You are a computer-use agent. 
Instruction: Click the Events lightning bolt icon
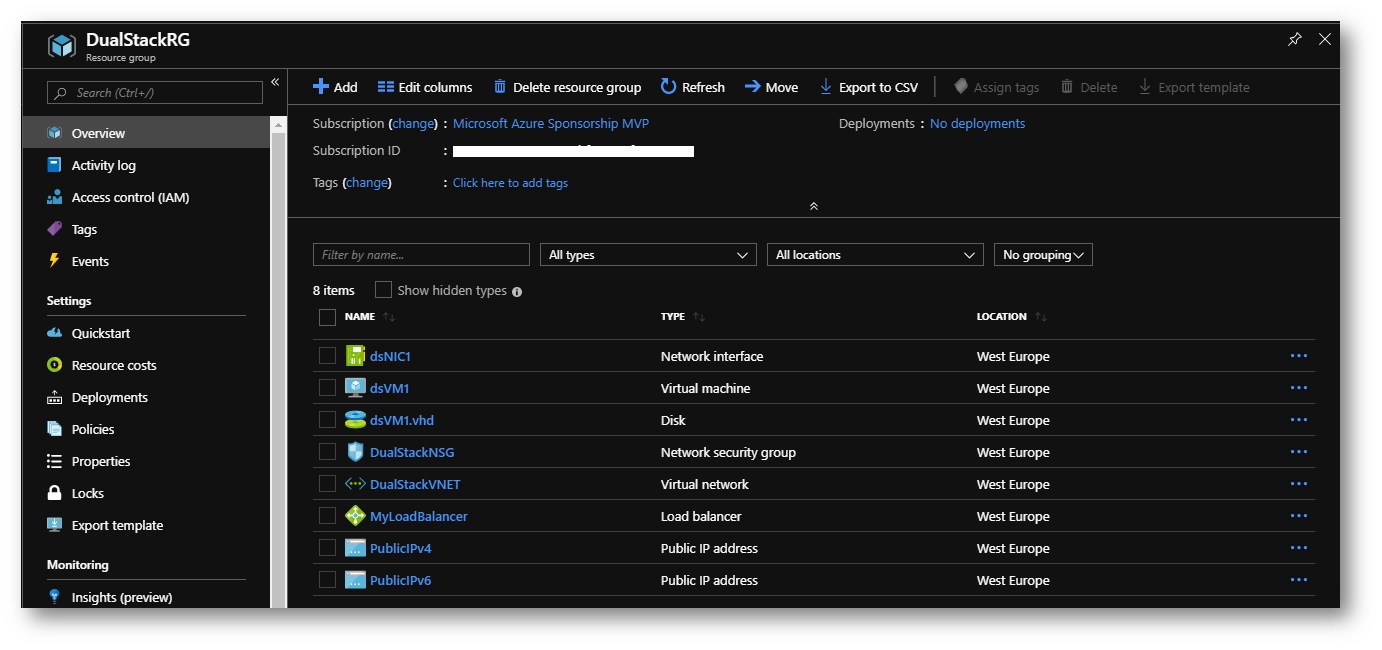(x=55, y=261)
